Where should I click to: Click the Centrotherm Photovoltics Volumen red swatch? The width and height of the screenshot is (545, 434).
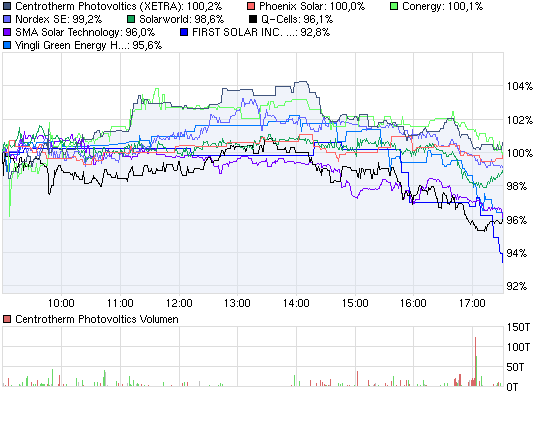[x=7, y=319]
